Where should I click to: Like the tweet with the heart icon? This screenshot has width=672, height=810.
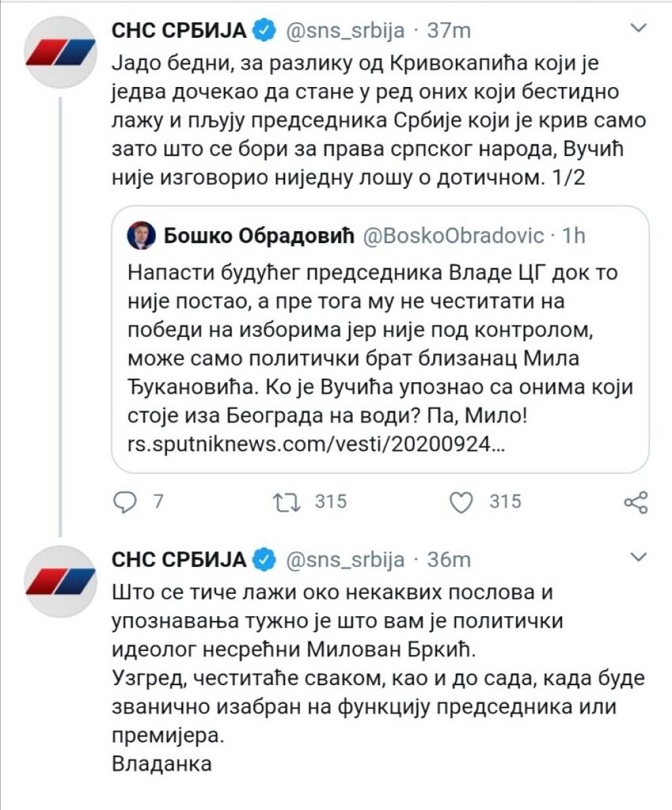pyautogui.click(x=461, y=502)
